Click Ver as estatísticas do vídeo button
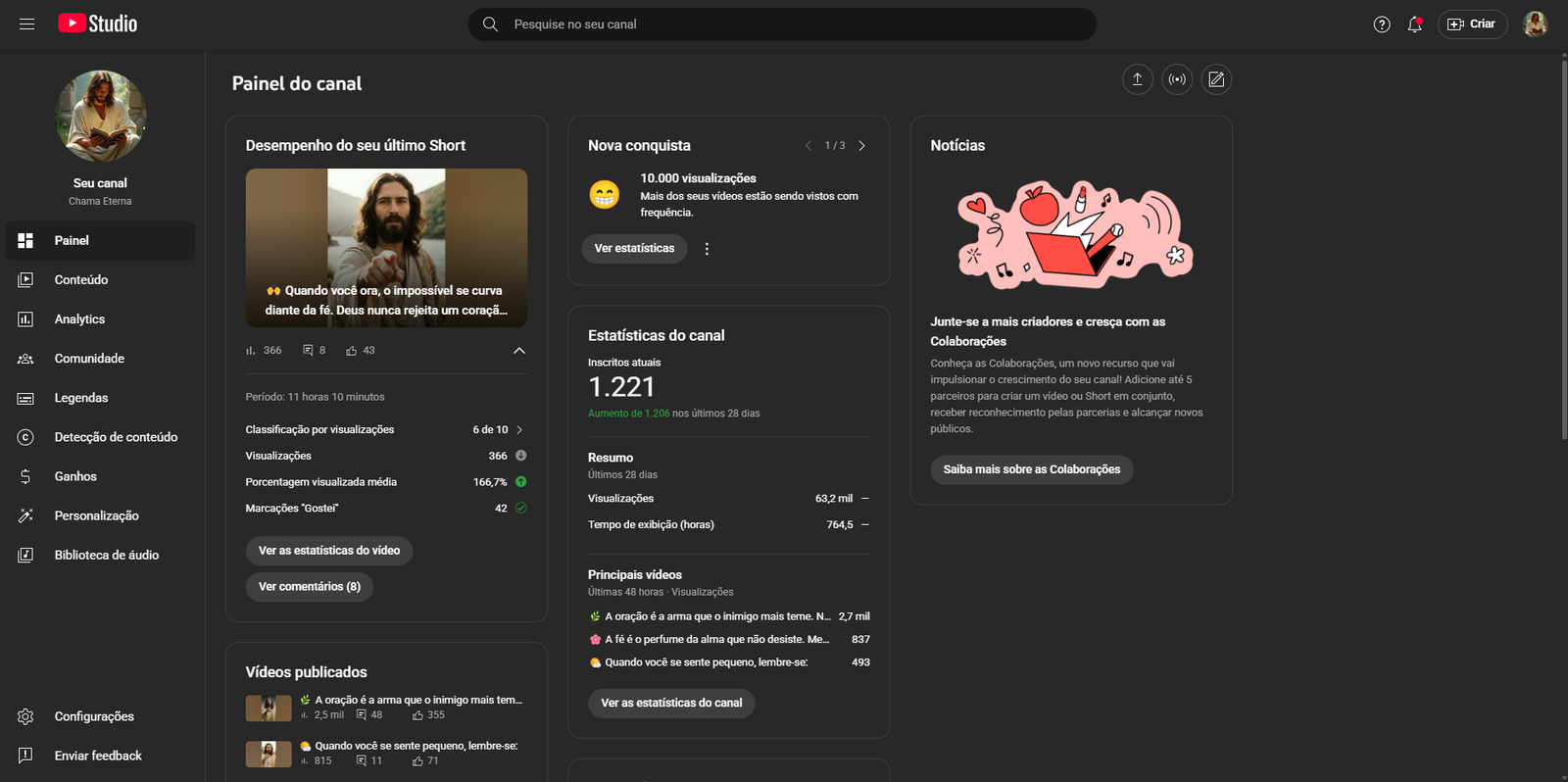This screenshot has height=782, width=1568. (328, 551)
